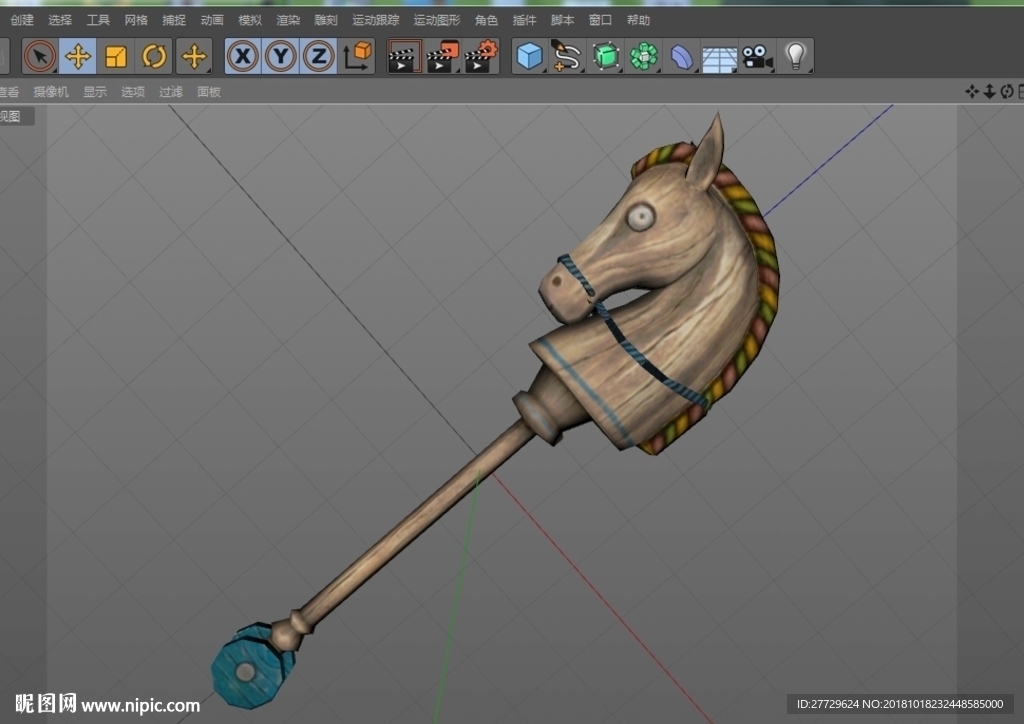The height and width of the screenshot is (724, 1024).
Task: Click the viewport pan navigation icon
Action: point(972,91)
